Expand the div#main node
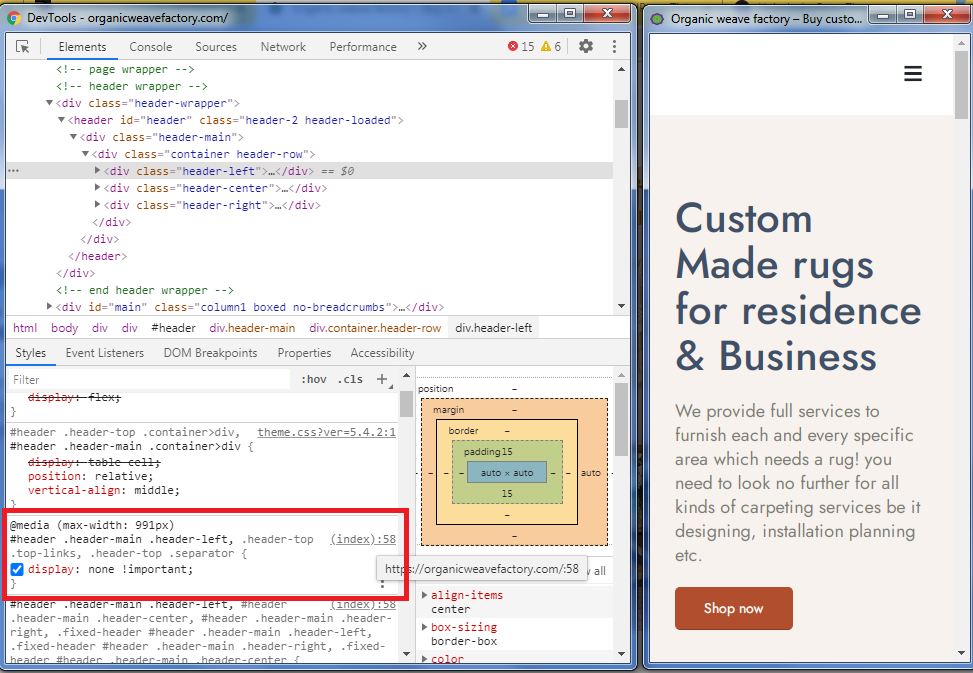The image size is (973, 673). click(x=49, y=306)
